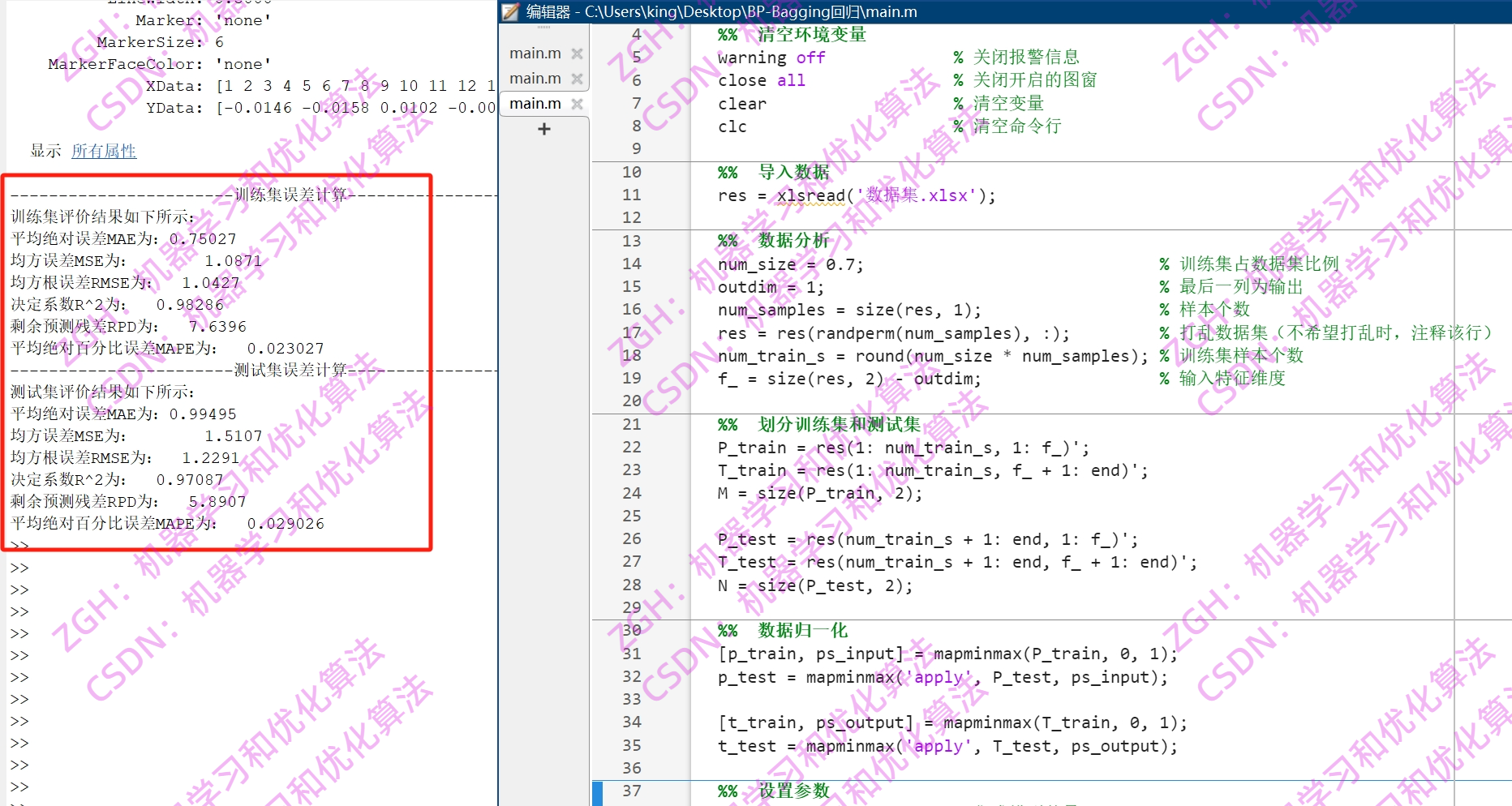Expand 所有属性 to show all object properties

[104, 151]
